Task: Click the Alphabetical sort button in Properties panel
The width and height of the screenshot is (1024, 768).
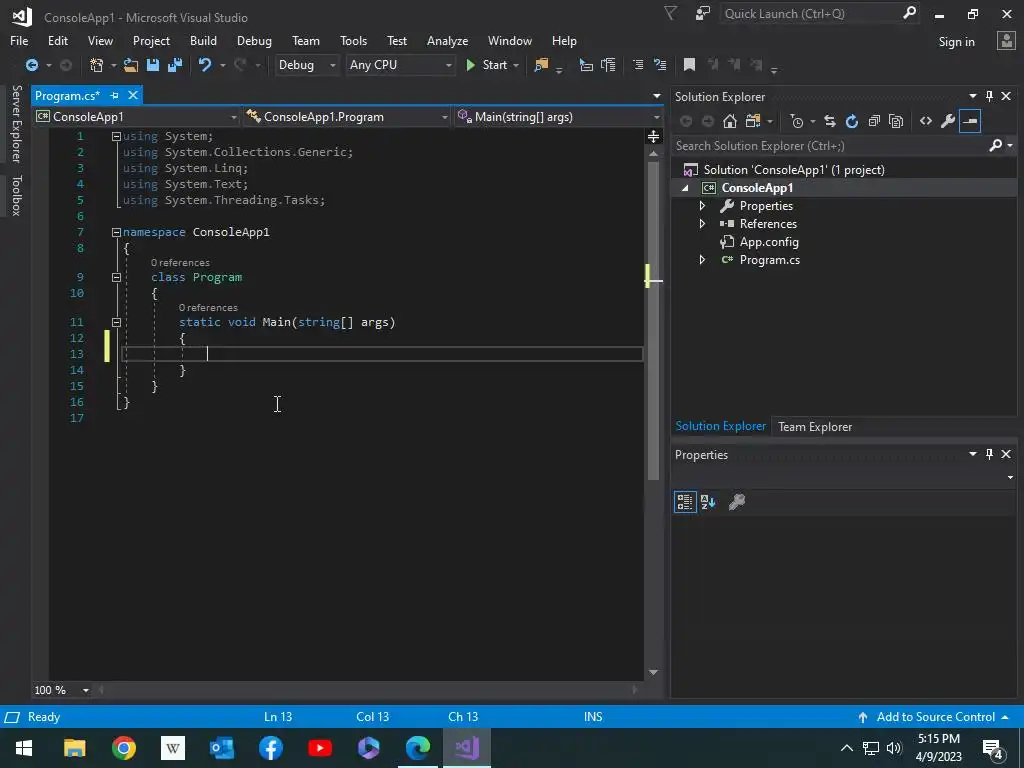Action: (x=708, y=502)
